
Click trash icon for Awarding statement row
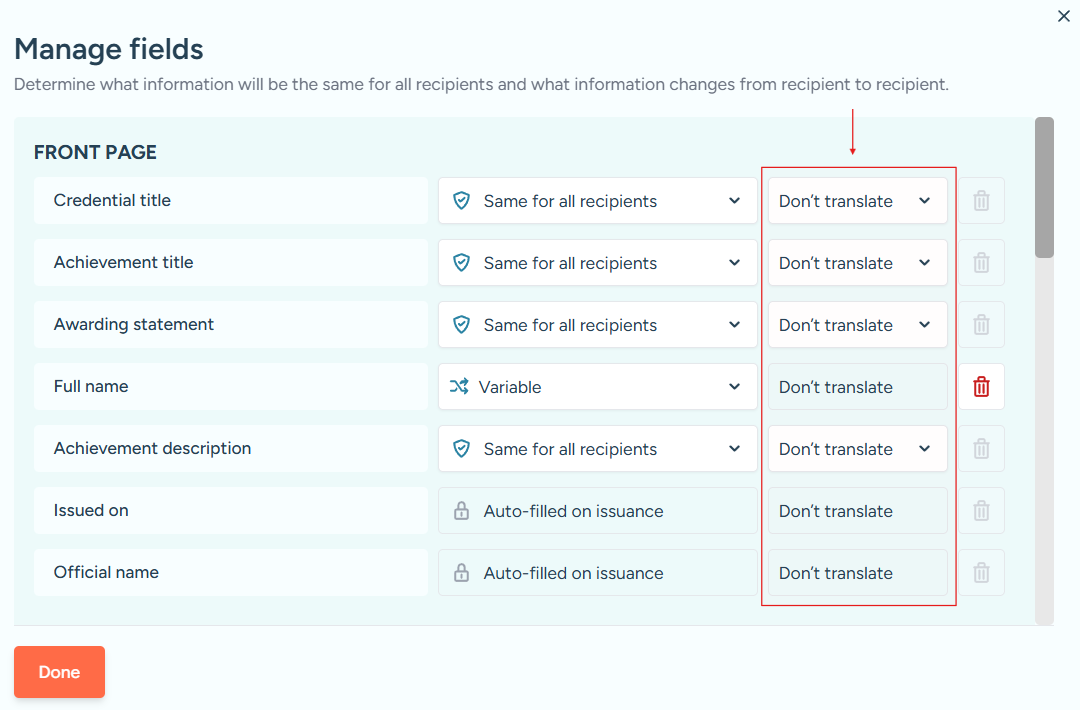coord(981,325)
